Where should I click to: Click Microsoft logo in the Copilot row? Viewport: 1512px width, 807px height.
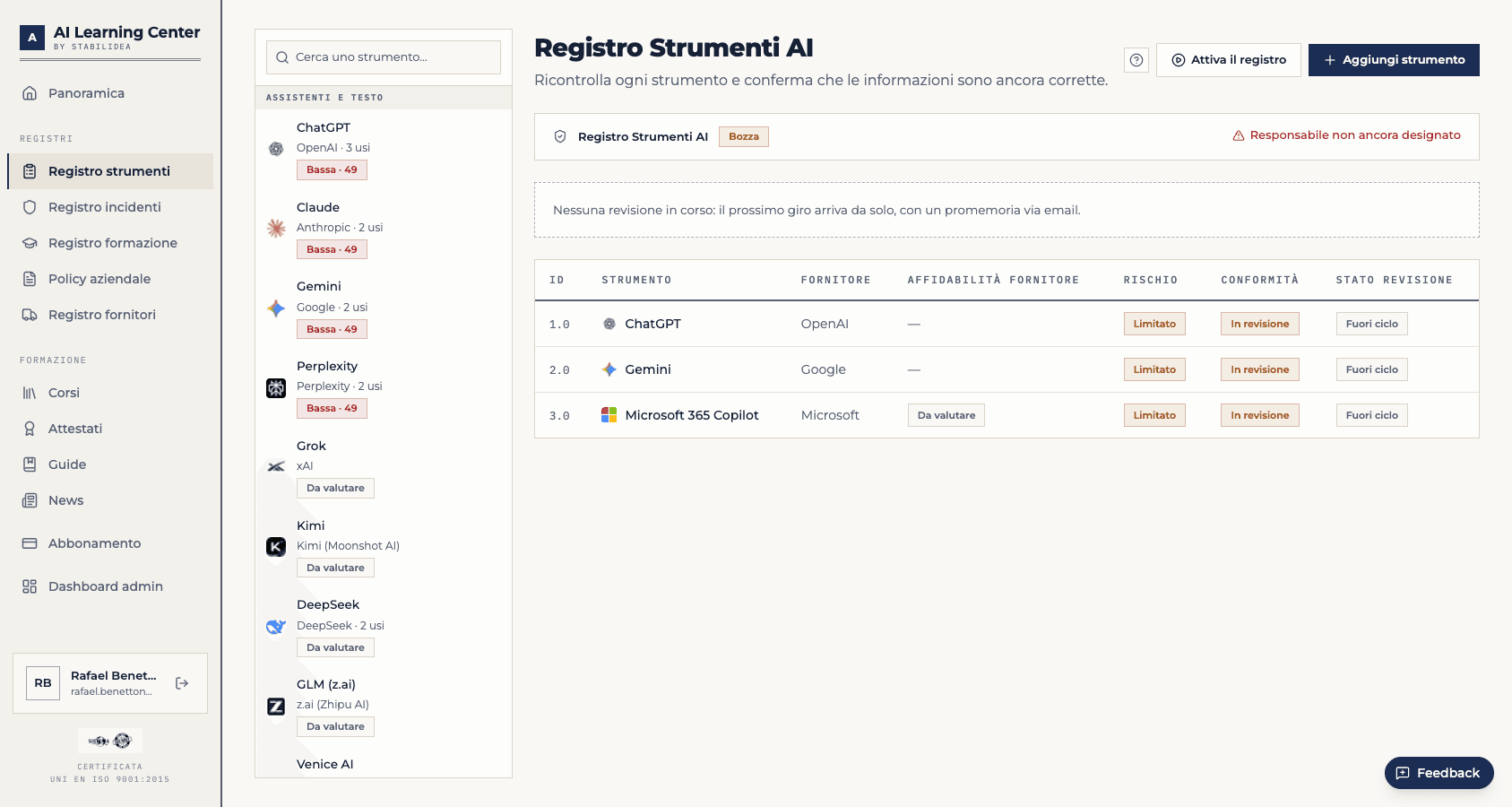coord(609,415)
